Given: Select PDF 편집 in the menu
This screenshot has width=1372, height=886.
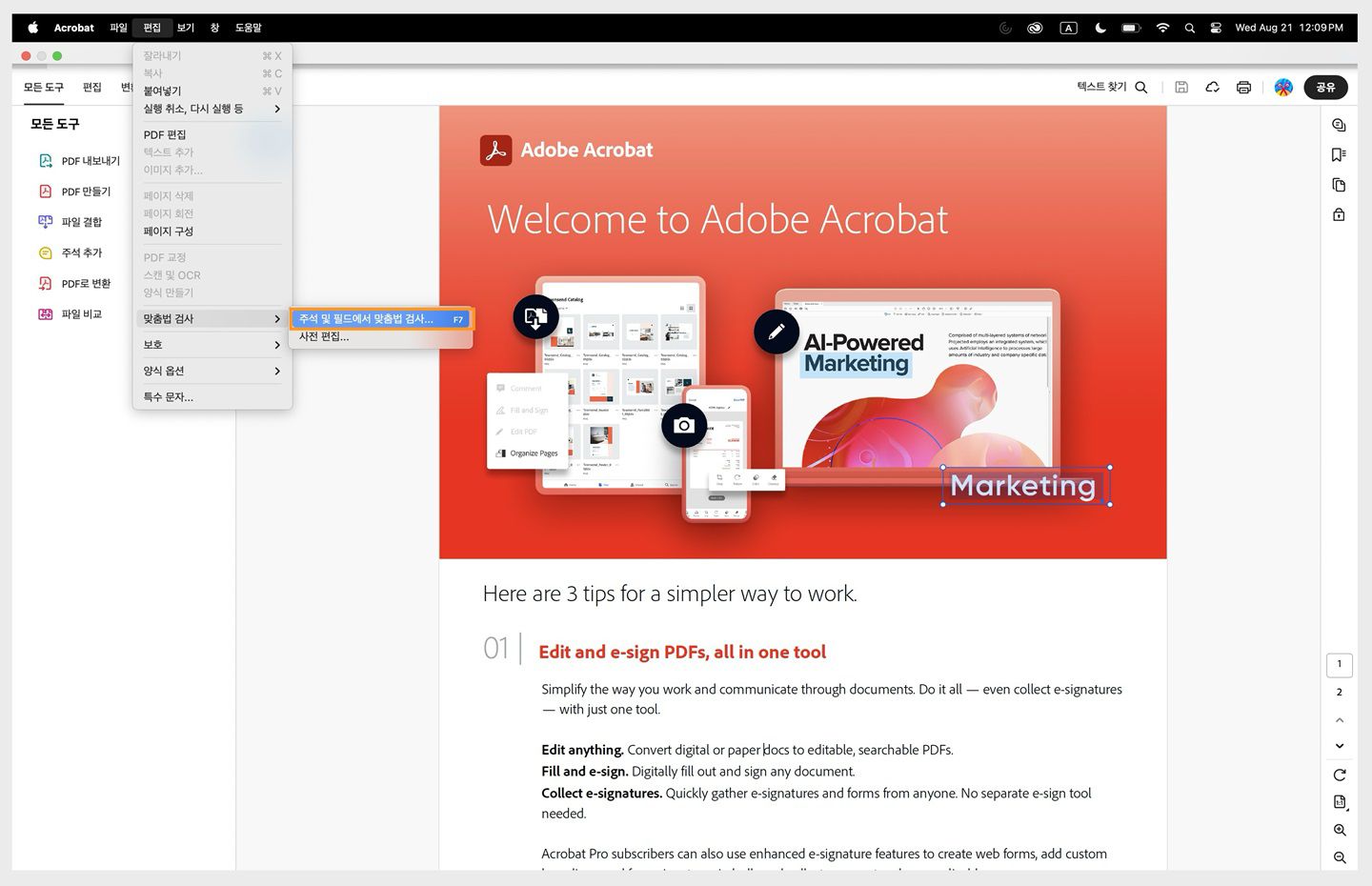Looking at the screenshot, I should (x=212, y=134).
